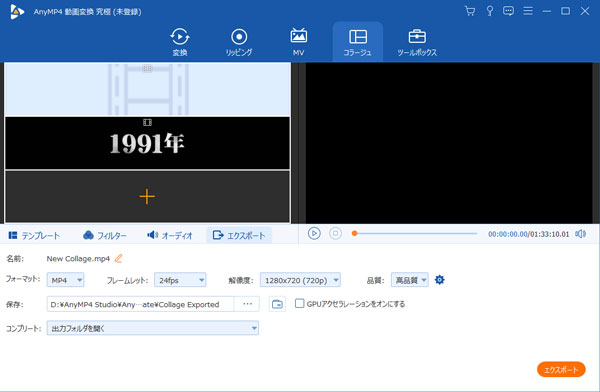Switch to the リッピング tab
This screenshot has height=392, width=600.
(239, 42)
